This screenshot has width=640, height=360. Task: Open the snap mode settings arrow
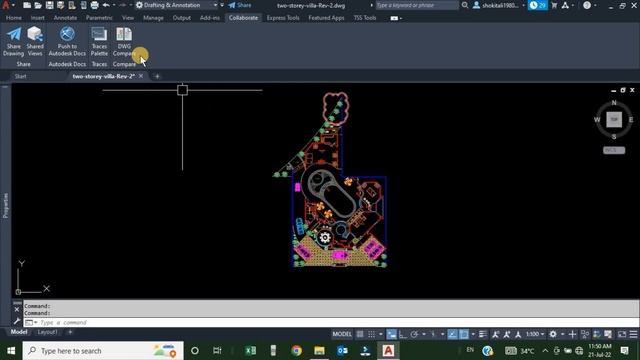[x=380, y=334]
